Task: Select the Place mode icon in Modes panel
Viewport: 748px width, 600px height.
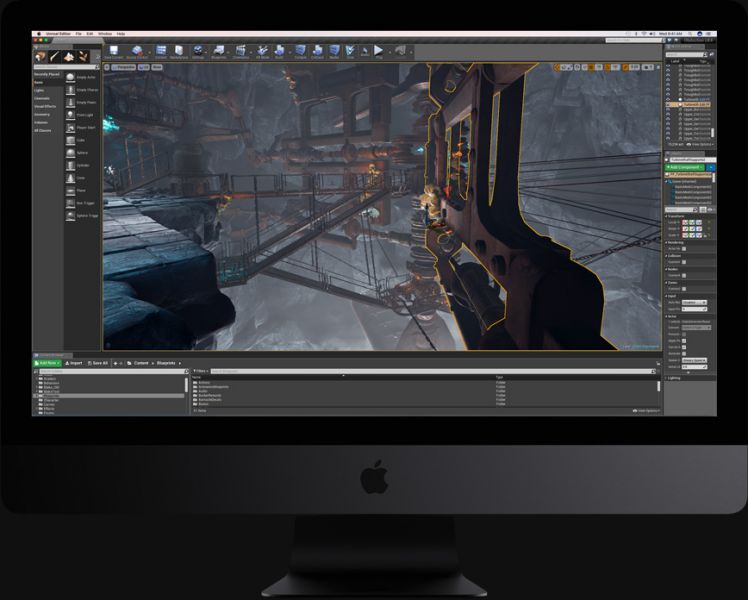Action: (x=41, y=57)
